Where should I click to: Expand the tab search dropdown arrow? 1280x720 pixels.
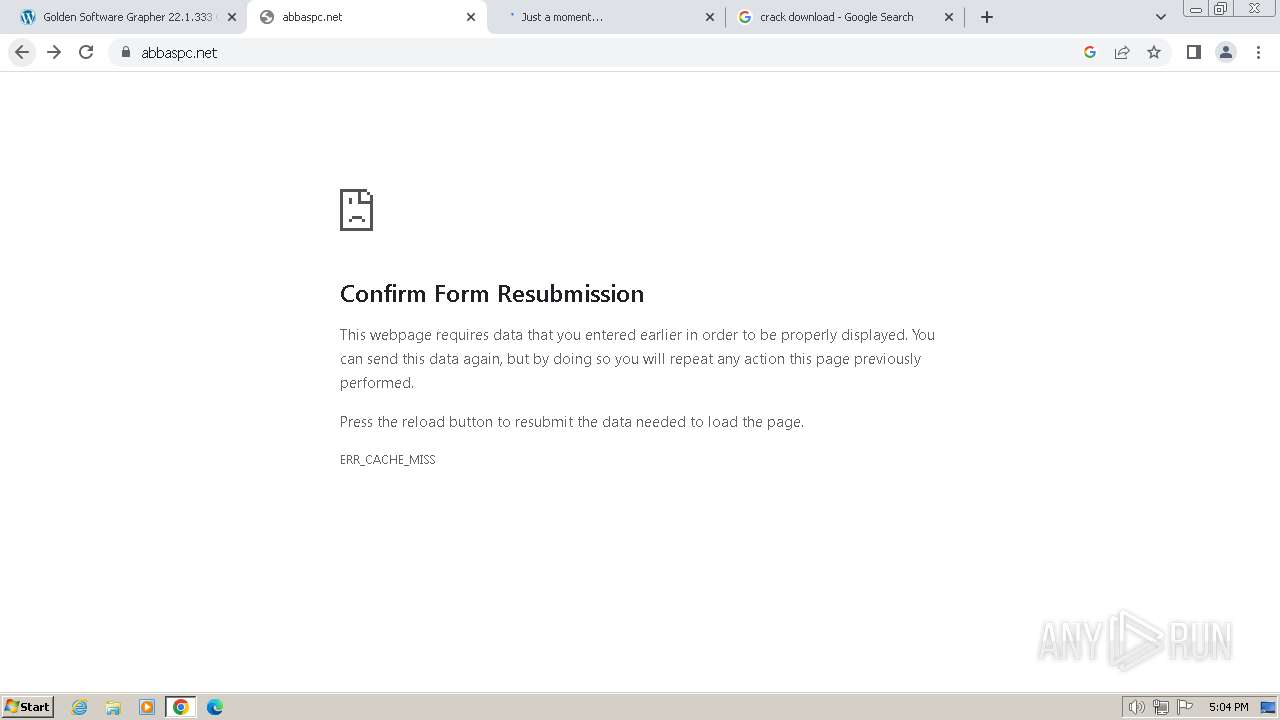point(1161,17)
